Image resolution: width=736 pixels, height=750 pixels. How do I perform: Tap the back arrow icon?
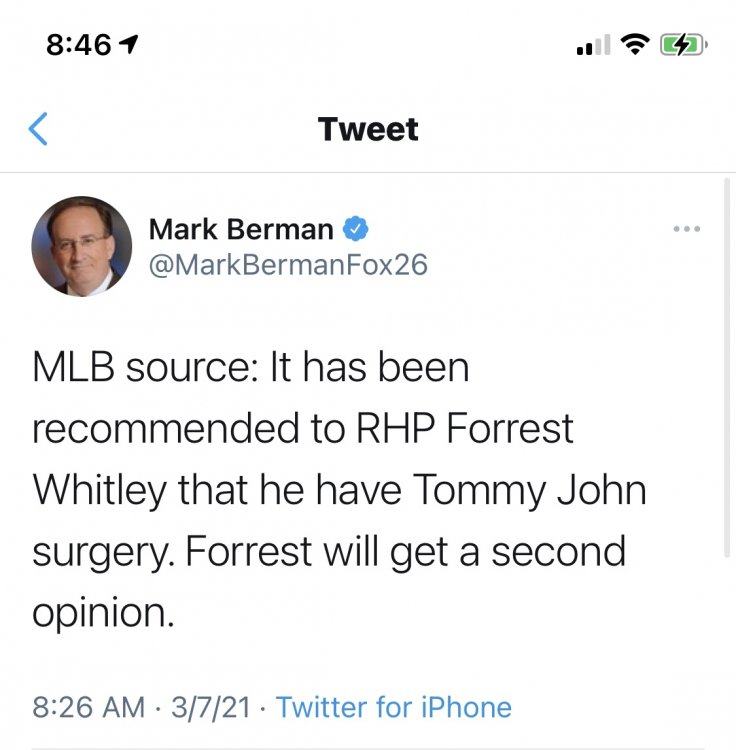click(x=38, y=129)
